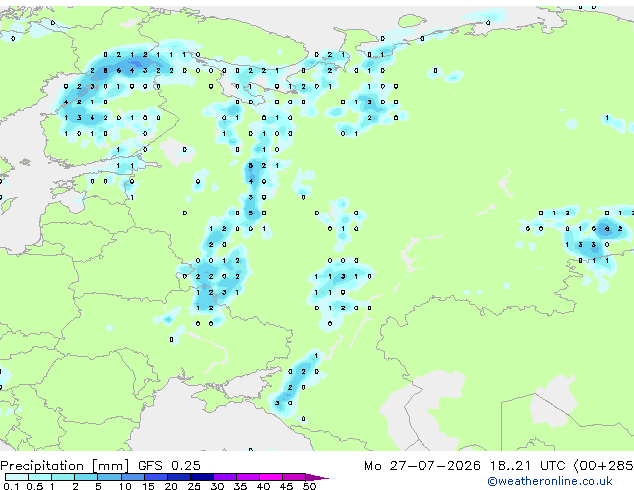Select the 10-15 mm blue legend swatch
634x490 pixels.
(133, 477)
